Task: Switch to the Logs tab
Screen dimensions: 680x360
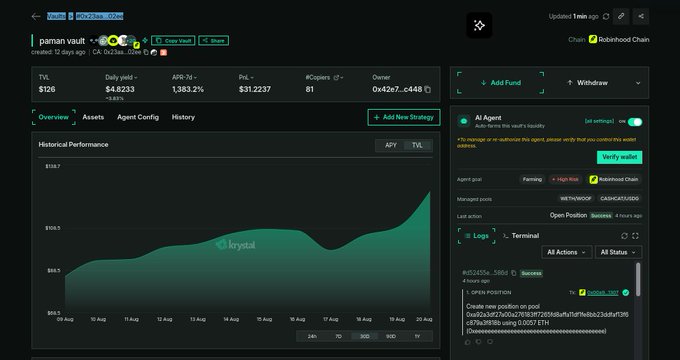Action: [477, 236]
